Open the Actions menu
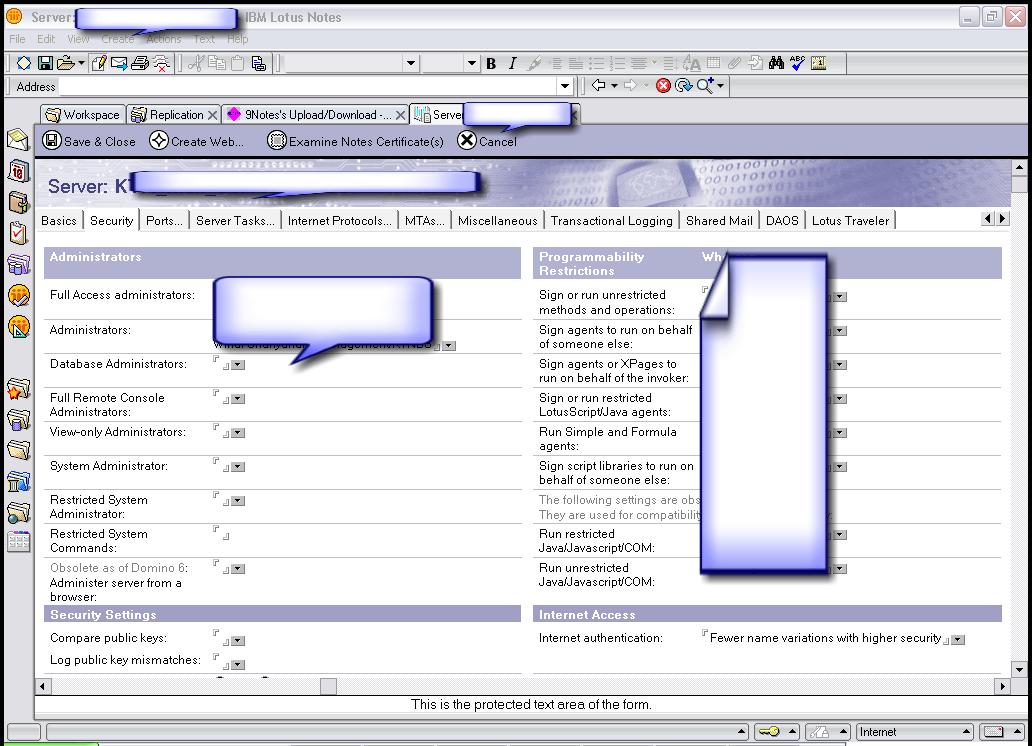 [163, 39]
